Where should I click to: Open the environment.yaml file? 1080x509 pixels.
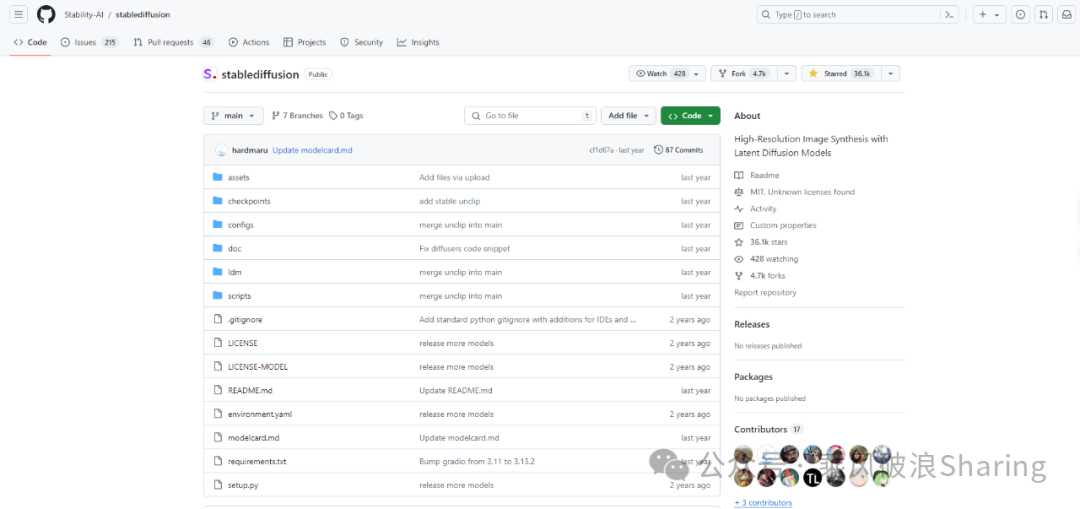260,414
